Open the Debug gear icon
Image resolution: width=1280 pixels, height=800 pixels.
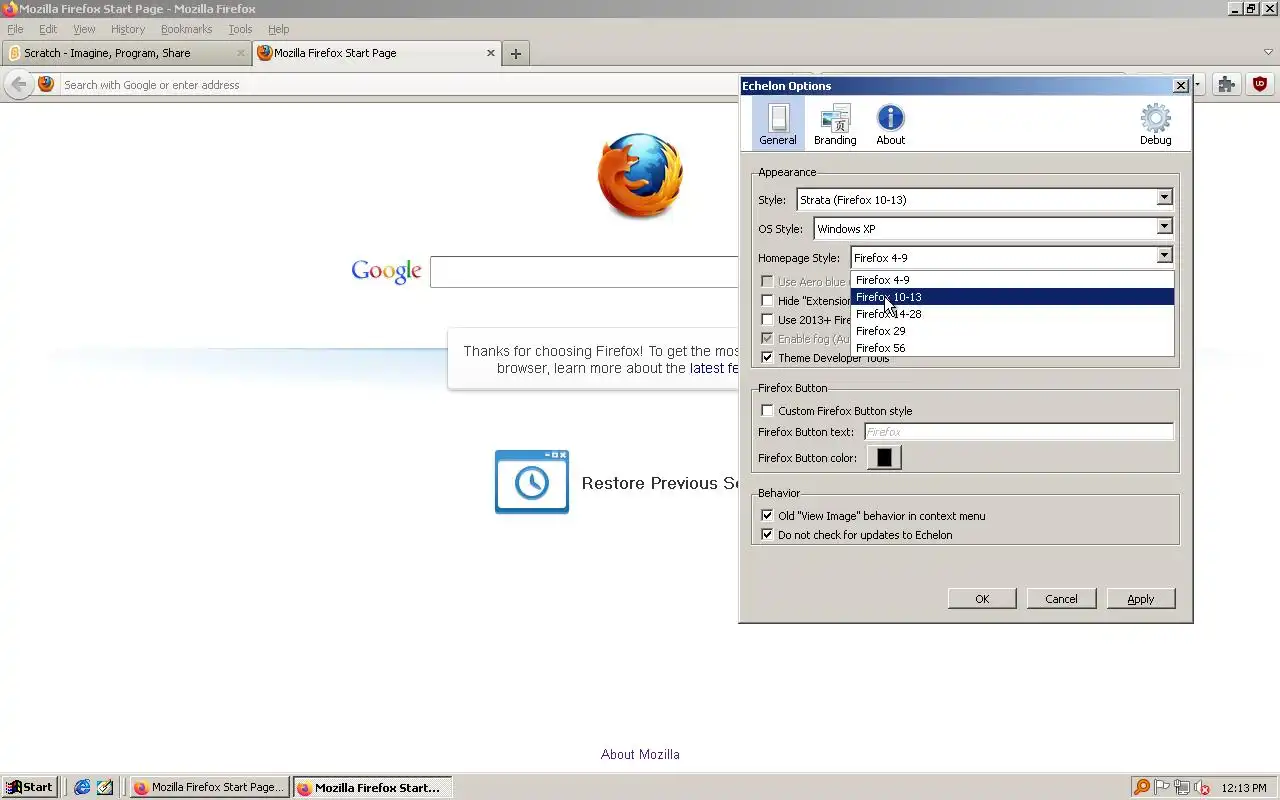pyautogui.click(x=1155, y=124)
